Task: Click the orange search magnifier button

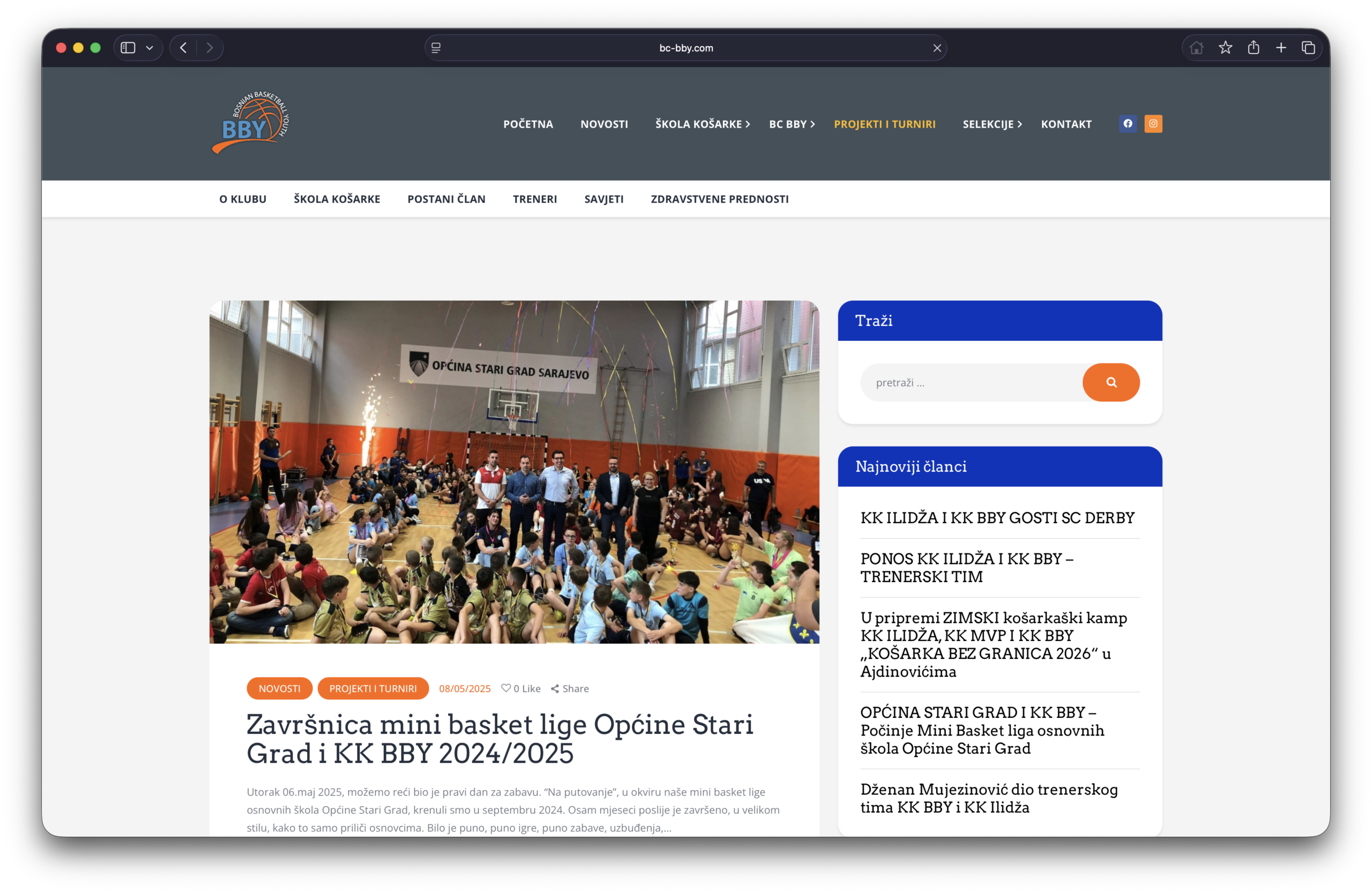Action: 1111,382
